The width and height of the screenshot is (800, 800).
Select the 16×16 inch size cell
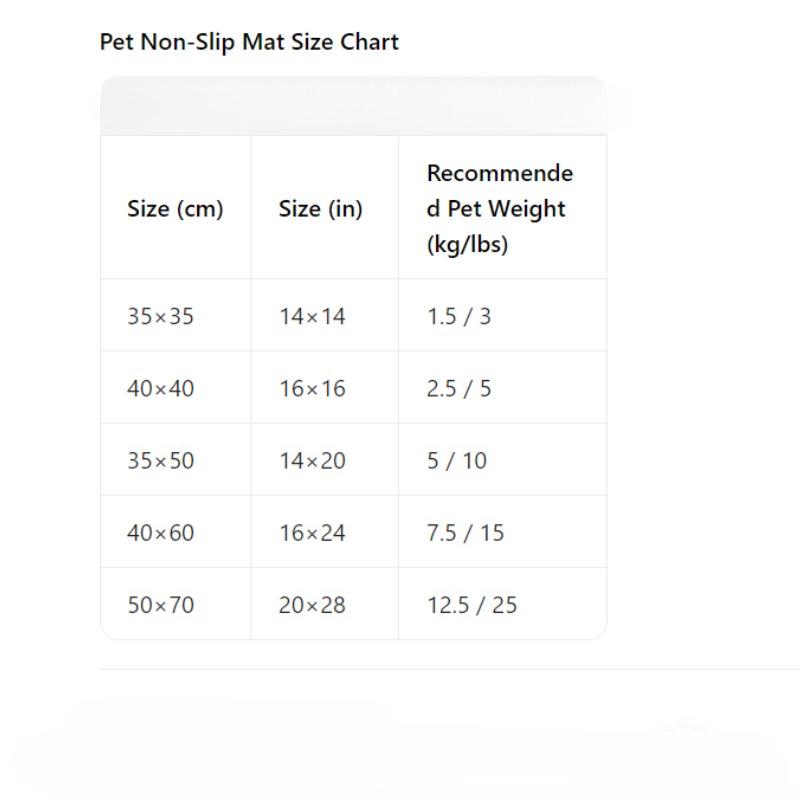324,388
